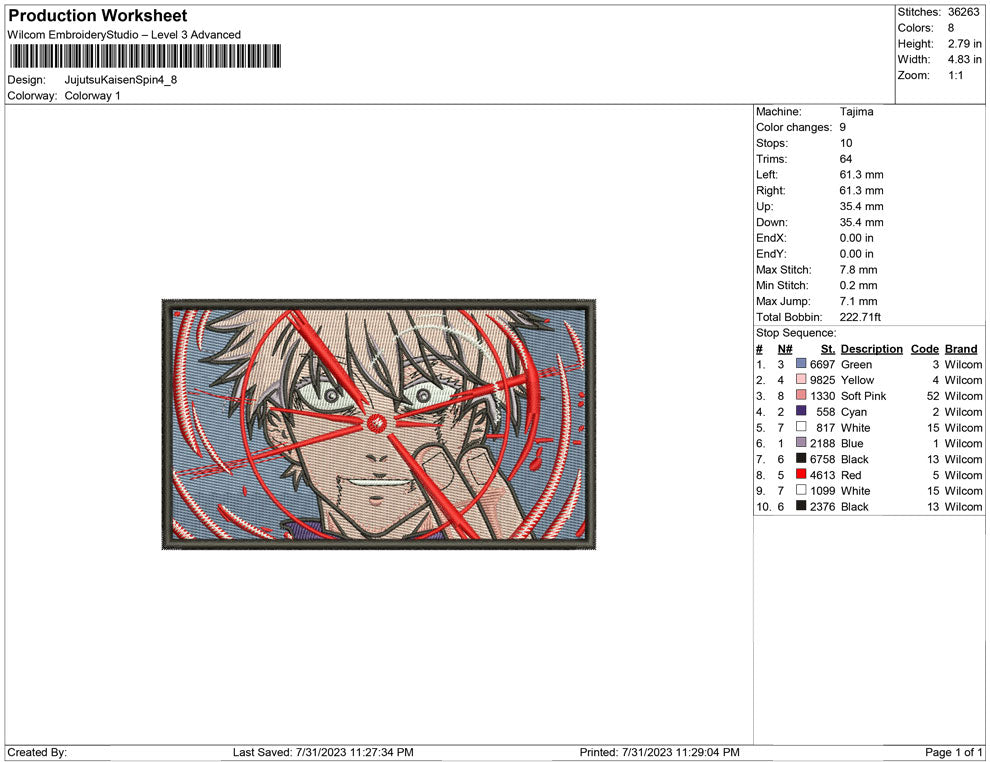990x762 pixels.
Task: Click the "Right:" label
Action: tap(770, 190)
